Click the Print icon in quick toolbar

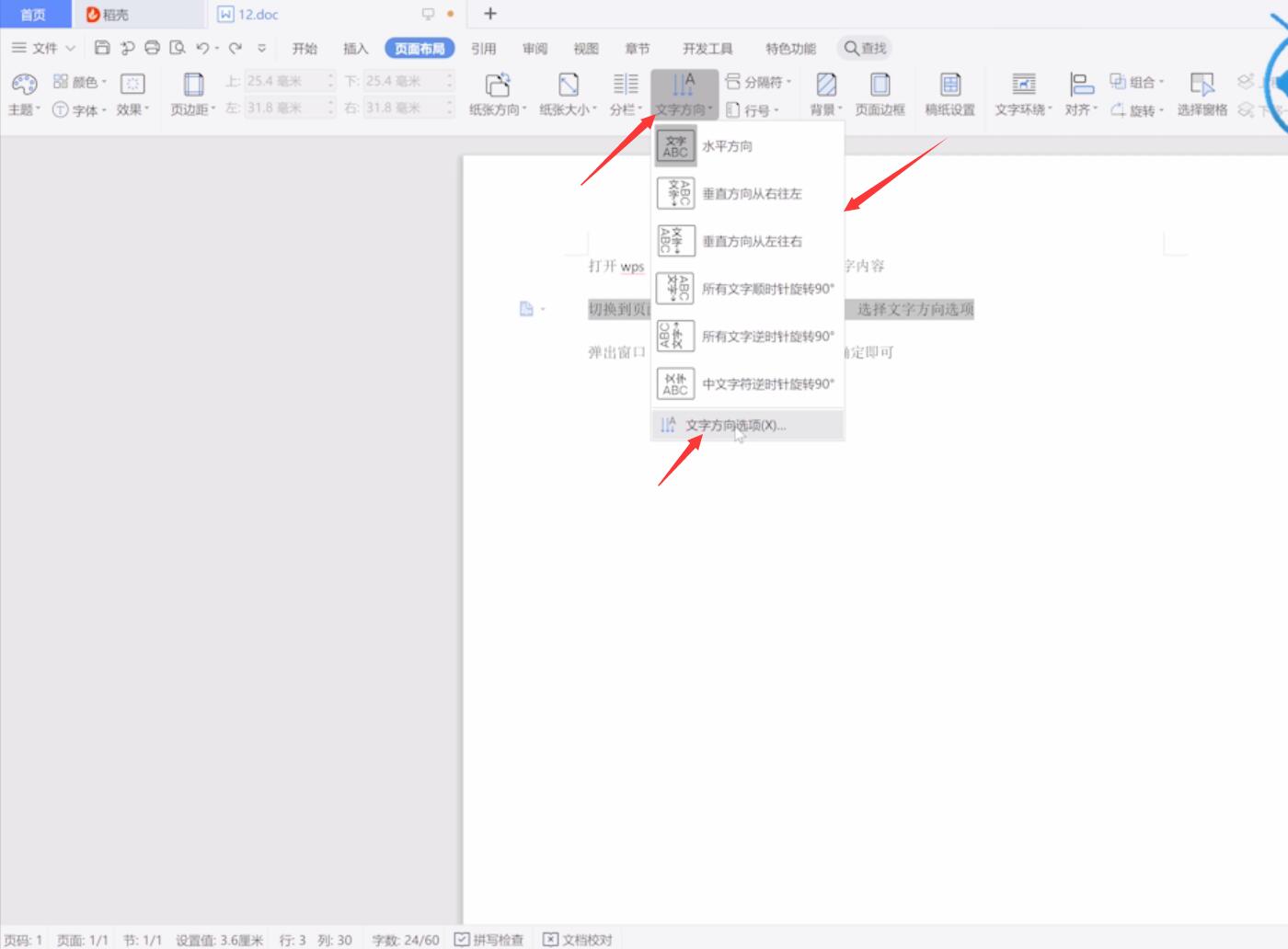coord(153,48)
